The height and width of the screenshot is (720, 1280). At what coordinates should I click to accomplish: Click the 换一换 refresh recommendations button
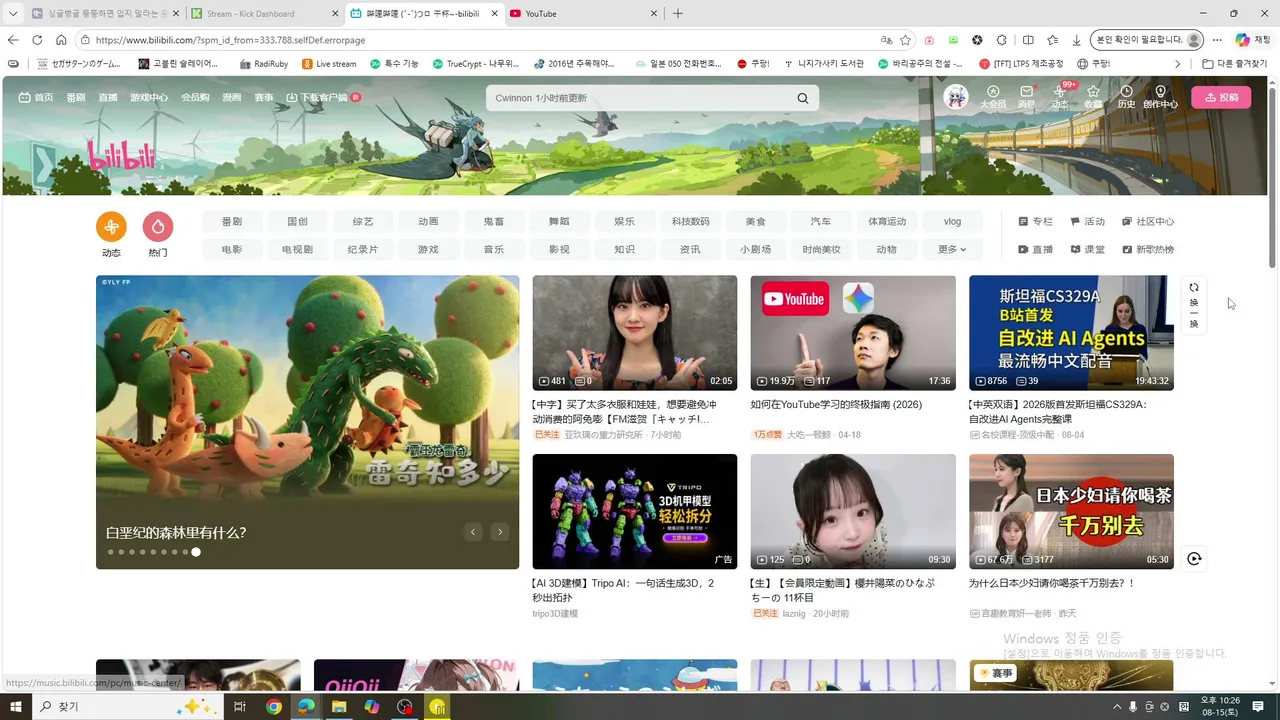pyautogui.click(x=1194, y=305)
